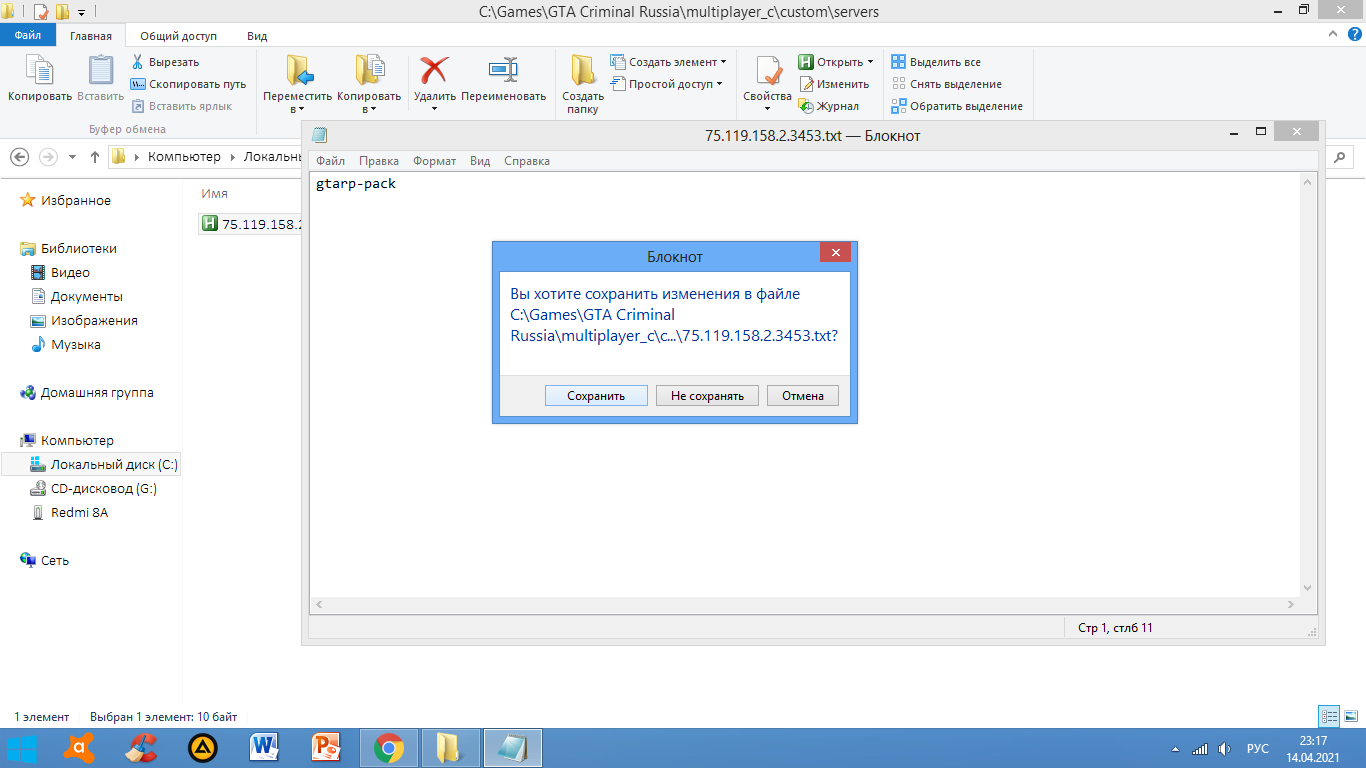
Task: Select CD-дисковод (G:) in sidebar
Action: click(x=94, y=489)
